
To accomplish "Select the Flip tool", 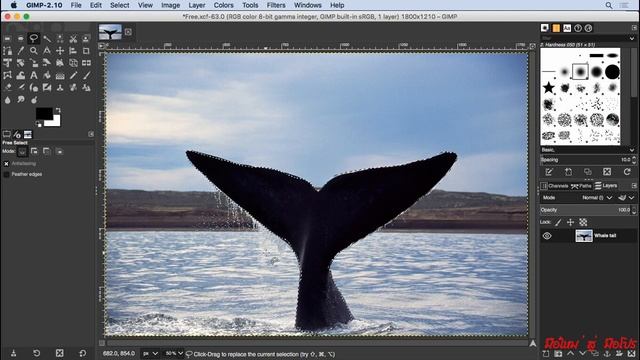I will tap(86, 63).
